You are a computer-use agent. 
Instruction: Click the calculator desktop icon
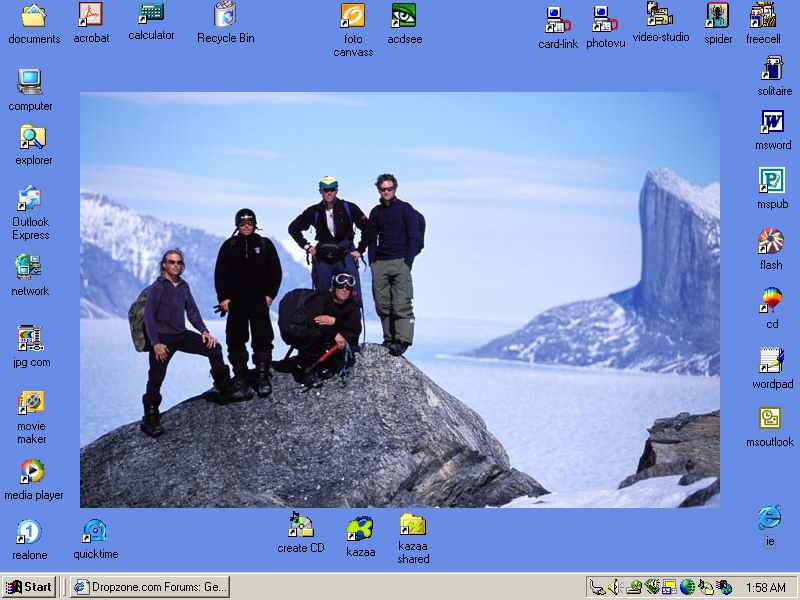point(151,15)
